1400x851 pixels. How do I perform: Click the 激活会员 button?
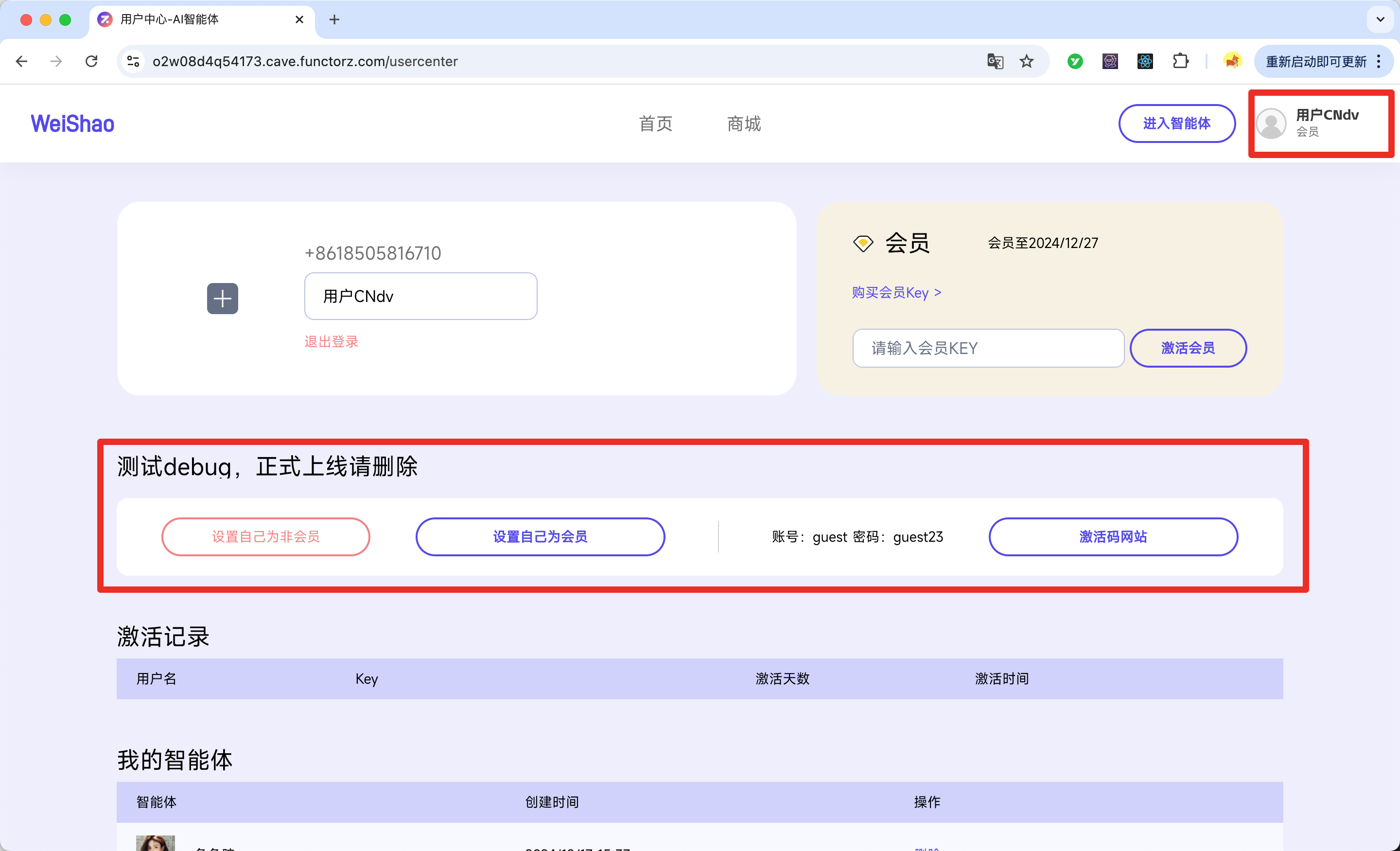pos(1188,348)
